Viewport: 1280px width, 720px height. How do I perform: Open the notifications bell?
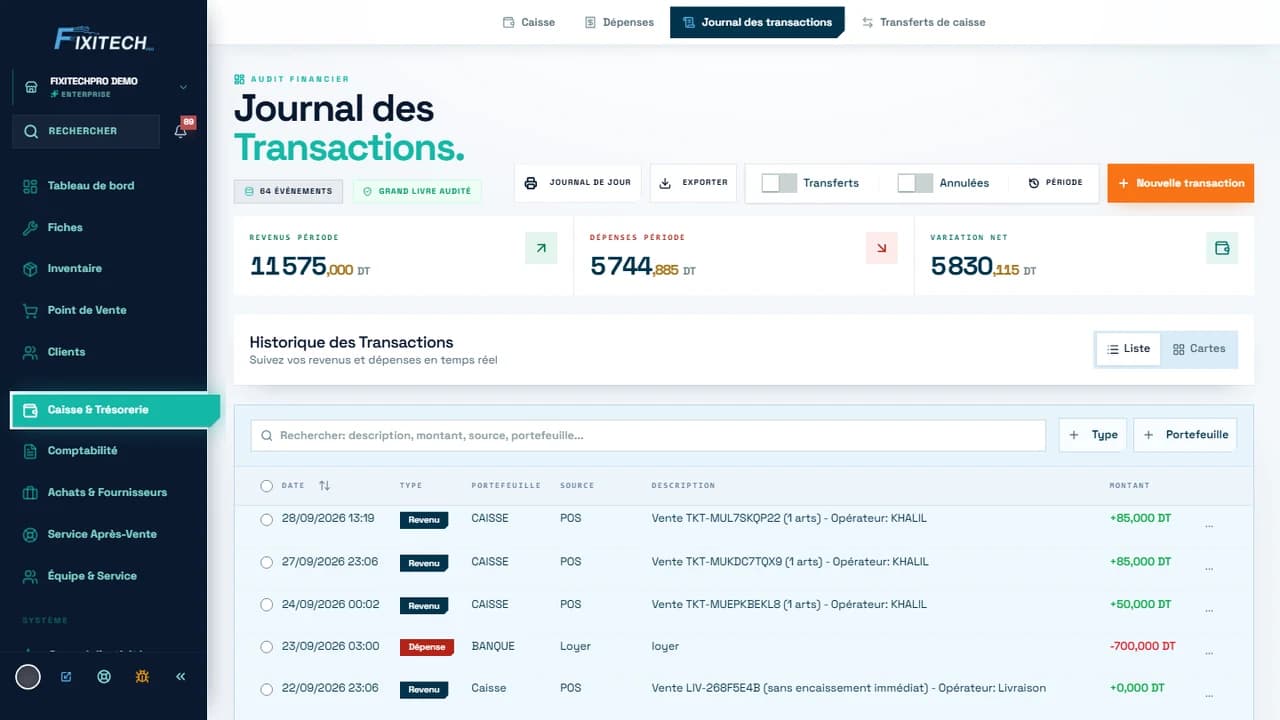tap(181, 131)
